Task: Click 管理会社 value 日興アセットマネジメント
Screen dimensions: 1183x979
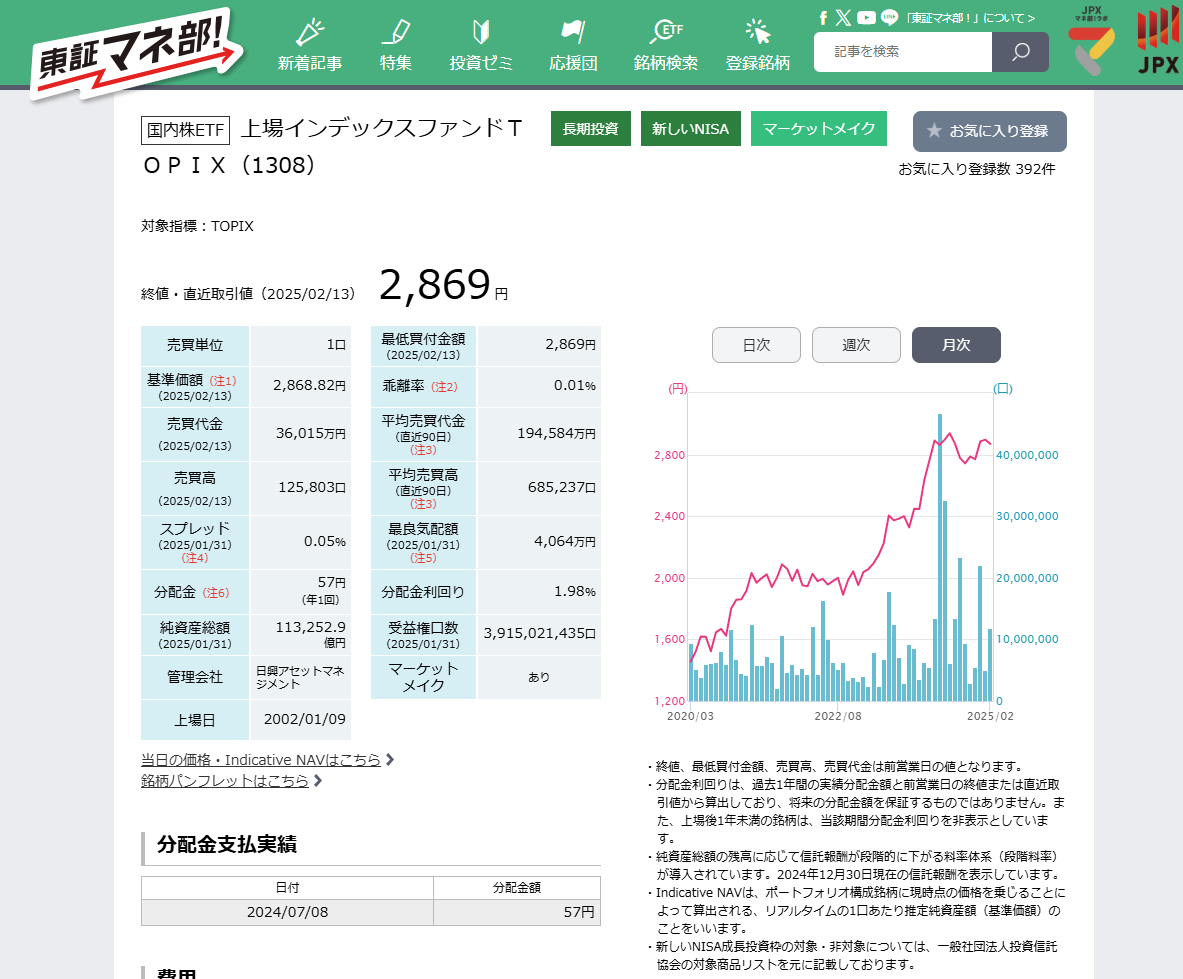Action: pos(300,677)
